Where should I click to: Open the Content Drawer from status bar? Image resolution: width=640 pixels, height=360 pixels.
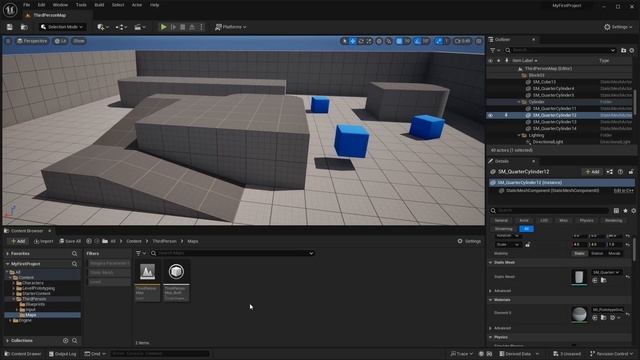(23, 354)
